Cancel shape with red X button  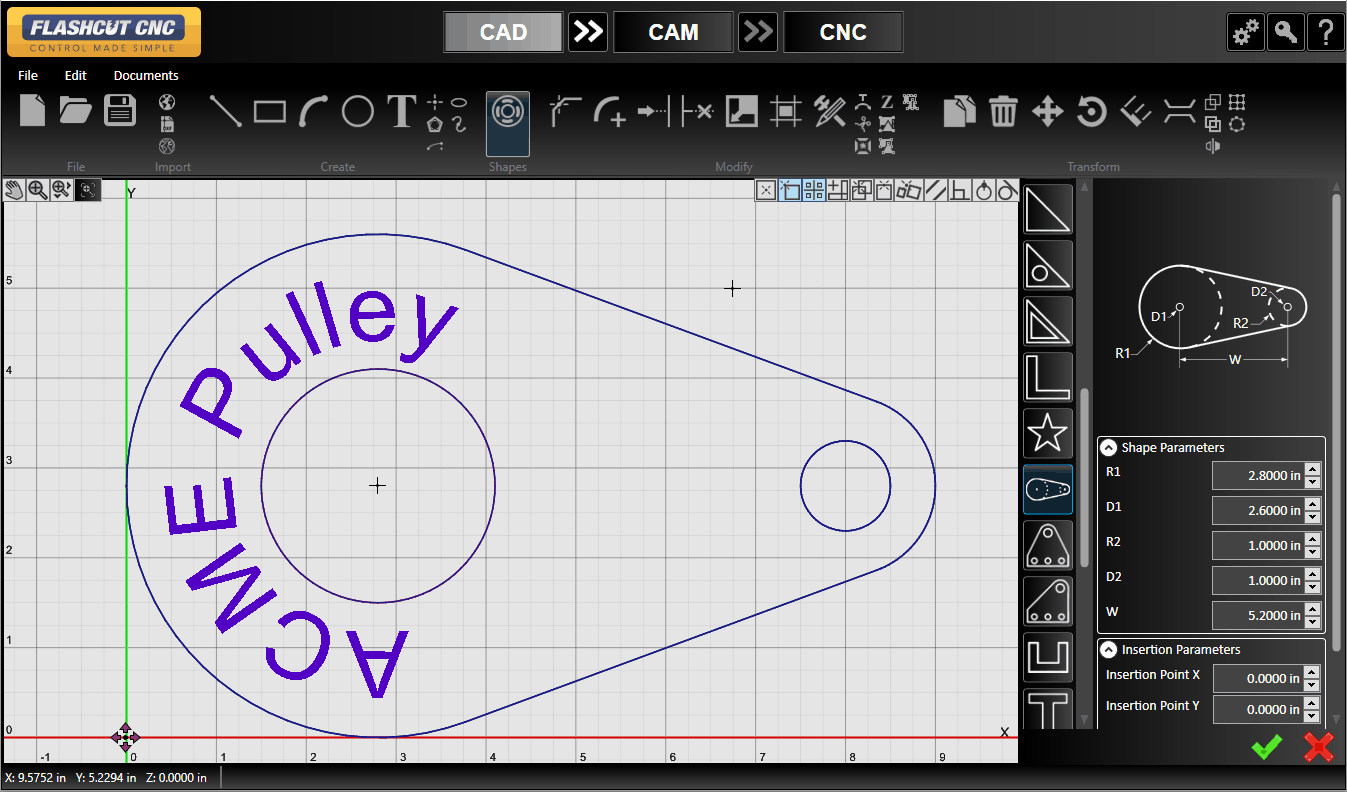[x=1319, y=747]
